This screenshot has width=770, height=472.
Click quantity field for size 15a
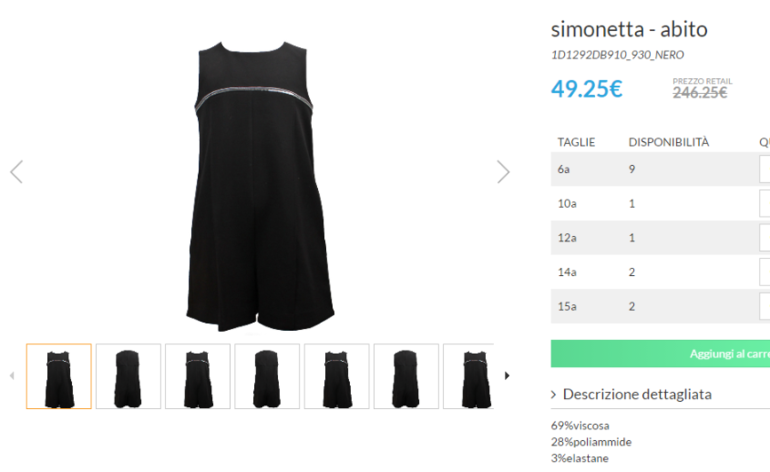click(765, 306)
